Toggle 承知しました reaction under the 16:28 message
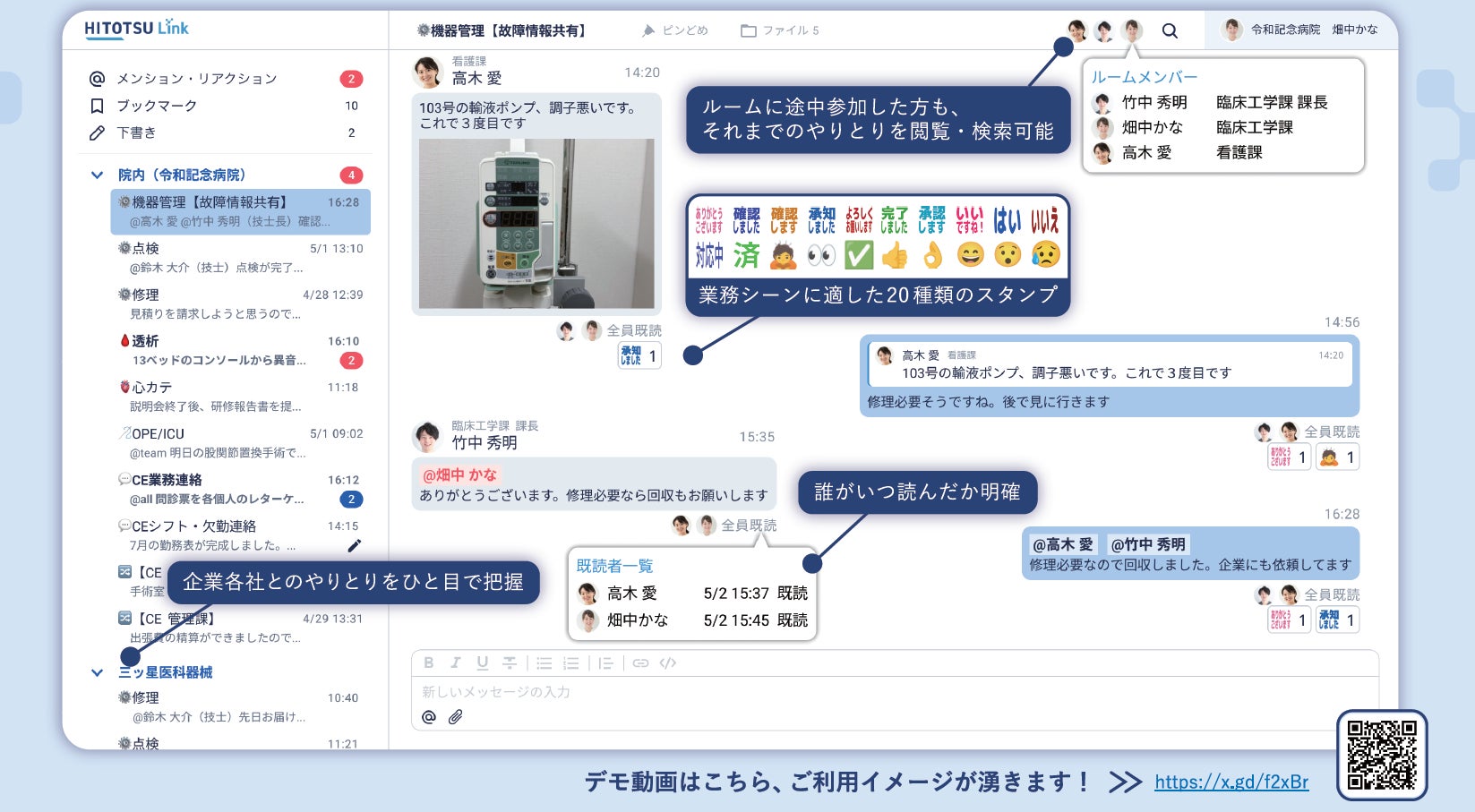The height and width of the screenshot is (812, 1475). [1338, 620]
